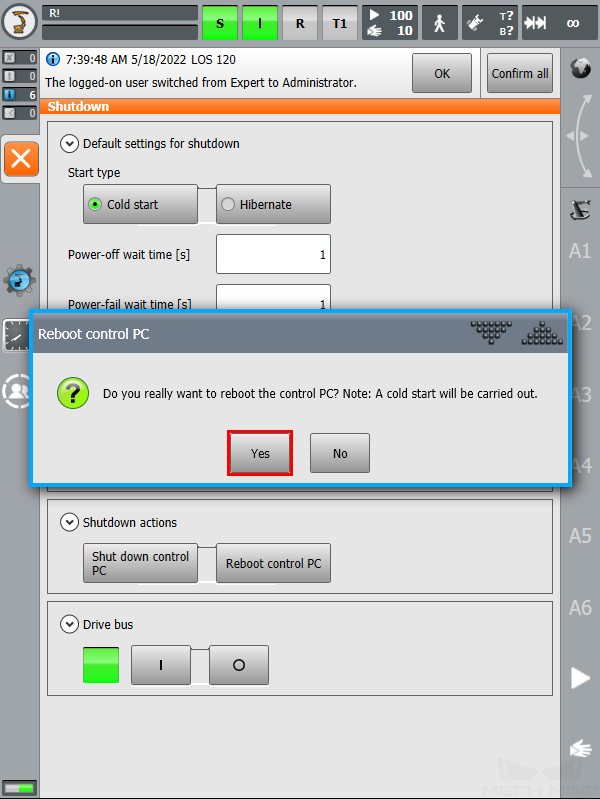Image resolution: width=600 pixels, height=799 pixels.
Task: Open the user group icon
Action: 17,391
